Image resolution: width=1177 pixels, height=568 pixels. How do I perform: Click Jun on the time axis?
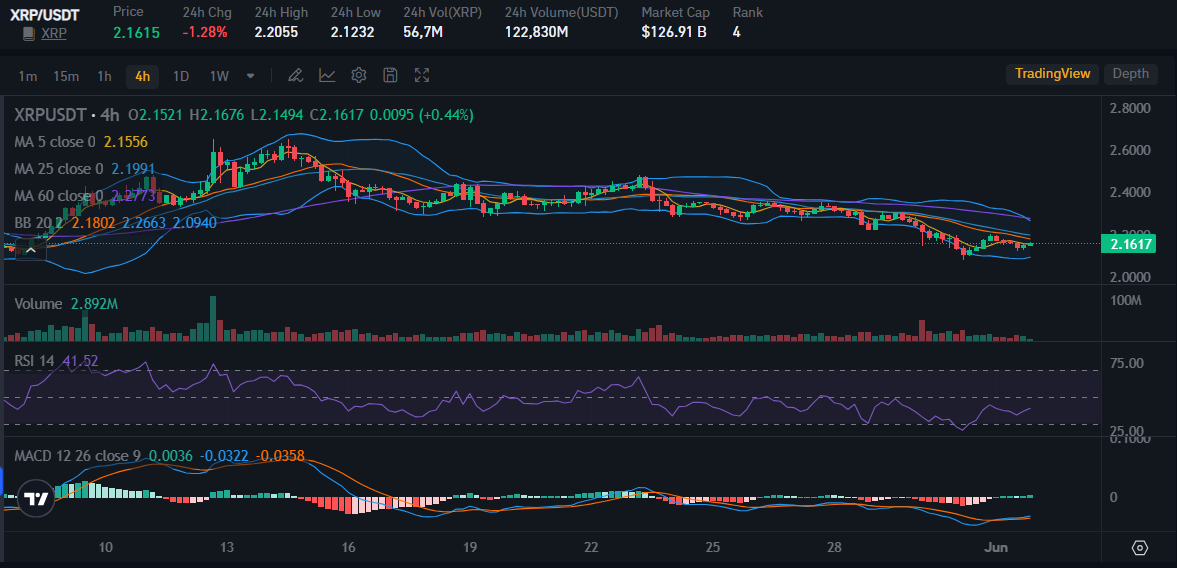click(996, 547)
